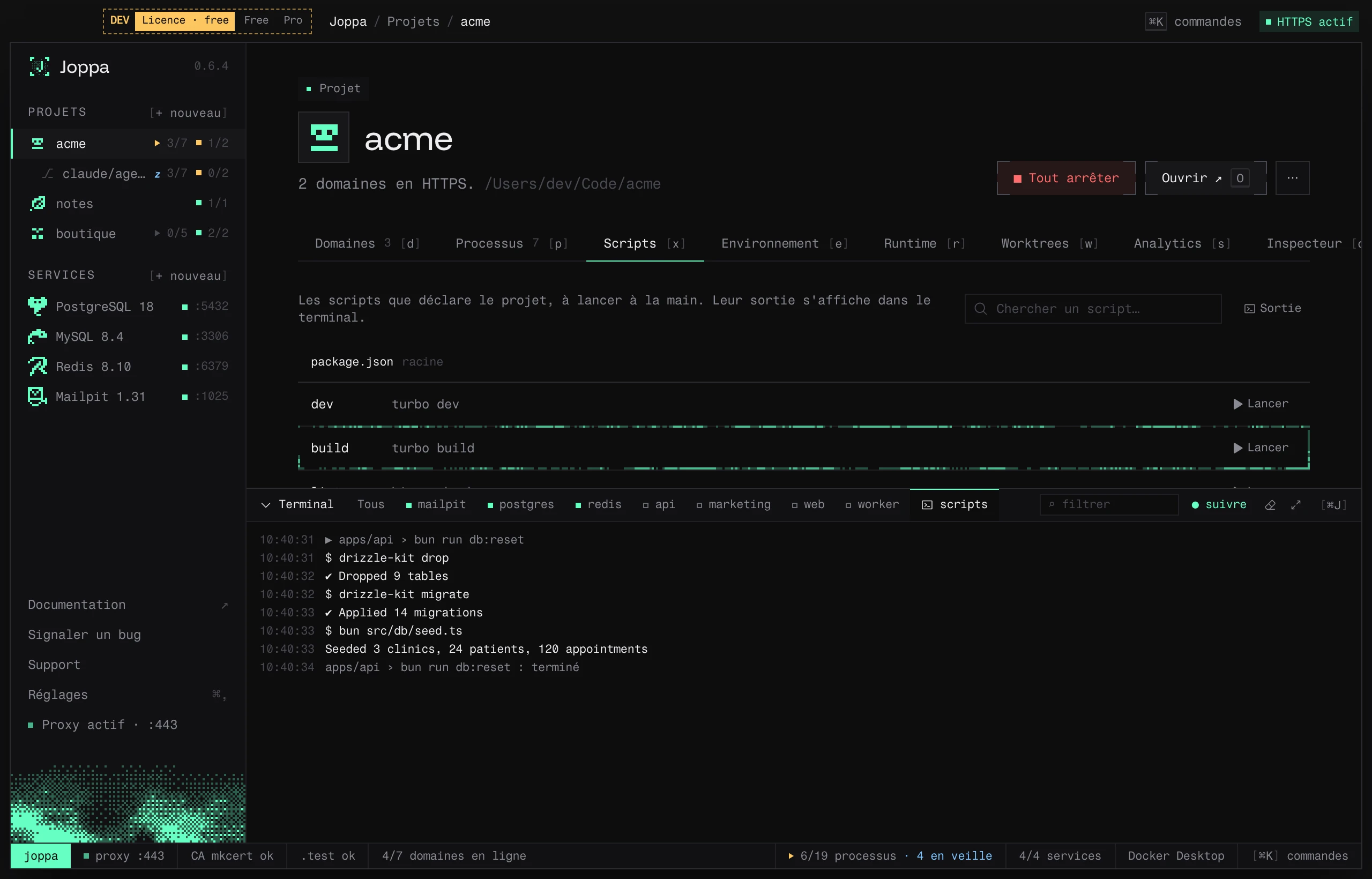Click the Mailpit 1.31 service icon
The width and height of the screenshot is (1372, 879).
(x=38, y=396)
